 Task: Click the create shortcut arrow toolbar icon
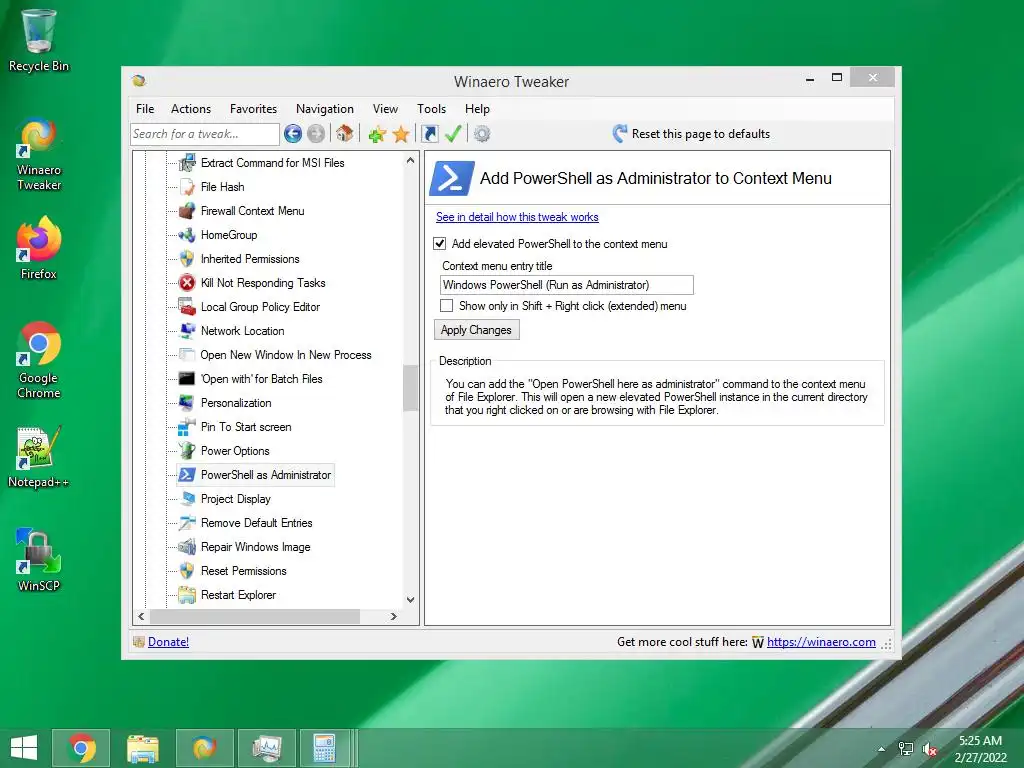[x=430, y=134]
